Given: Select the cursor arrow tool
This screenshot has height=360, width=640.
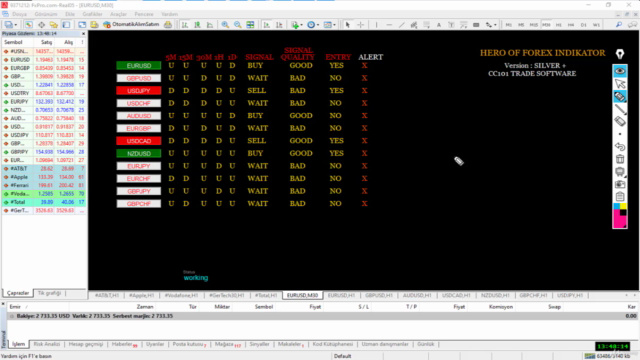Looking at the screenshot, I should pos(347,25).
